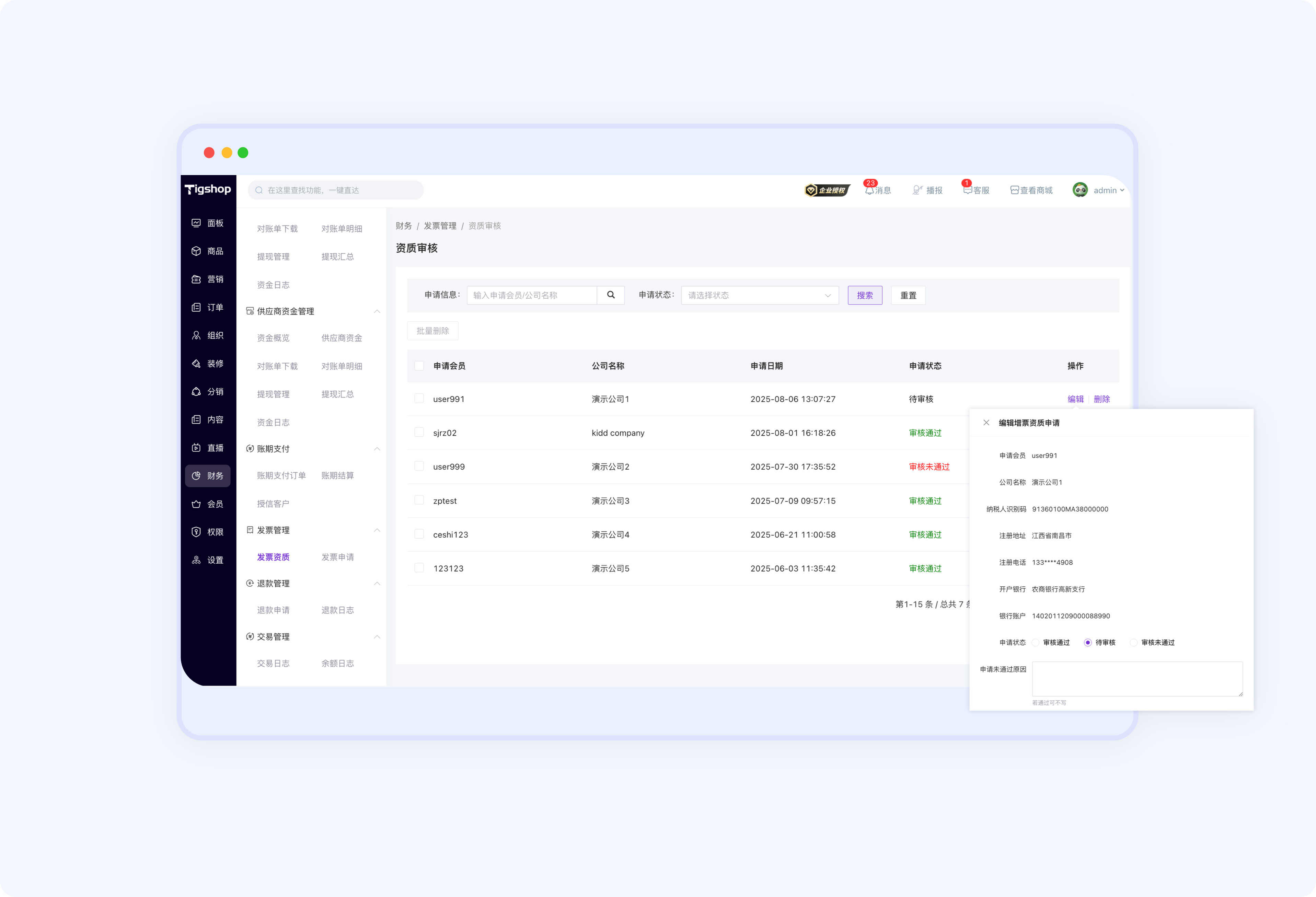The height and width of the screenshot is (897, 1316).
Task: Choose the 审核未通过 radio option
Action: click(x=1134, y=642)
